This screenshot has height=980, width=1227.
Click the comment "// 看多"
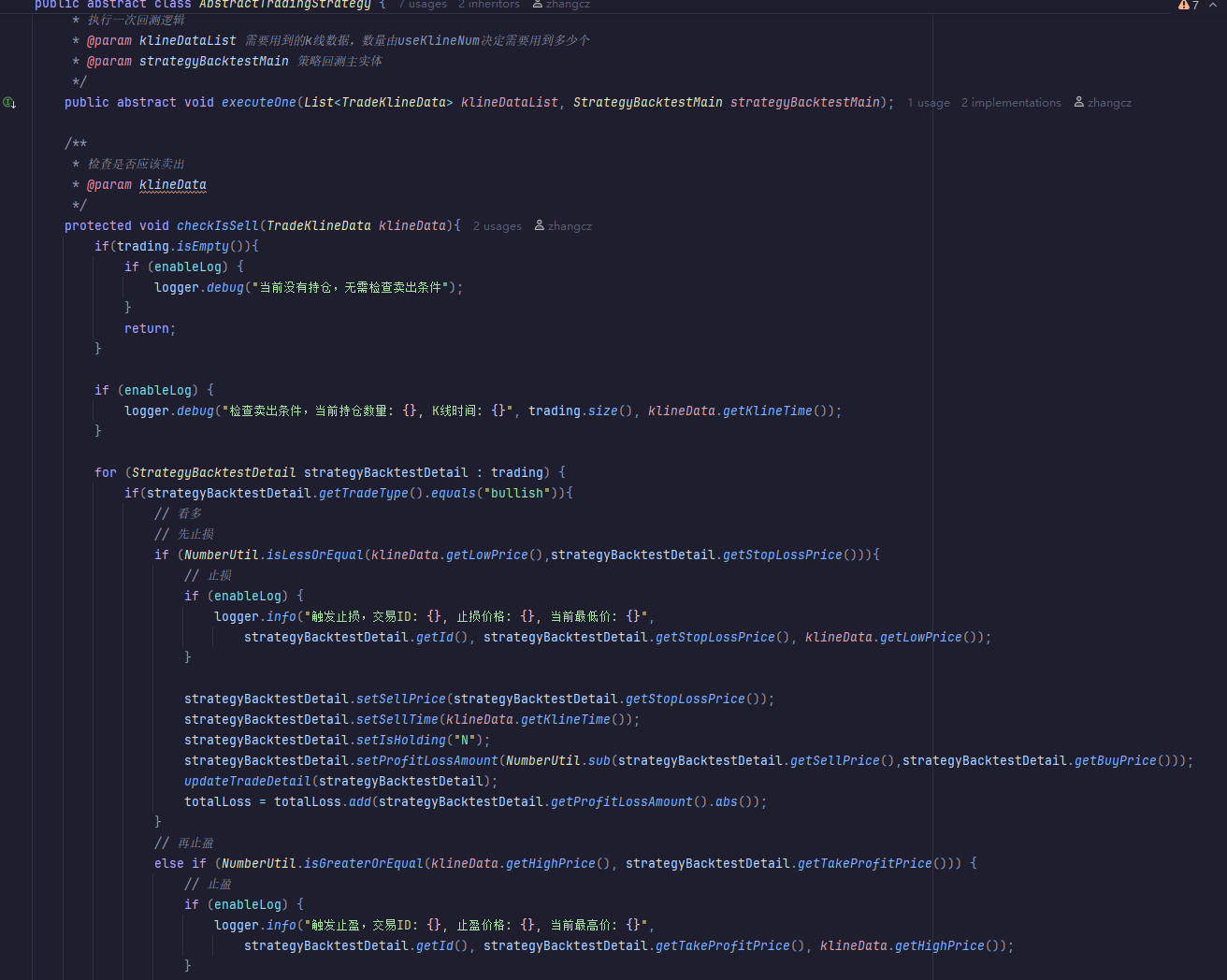pos(179,514)
